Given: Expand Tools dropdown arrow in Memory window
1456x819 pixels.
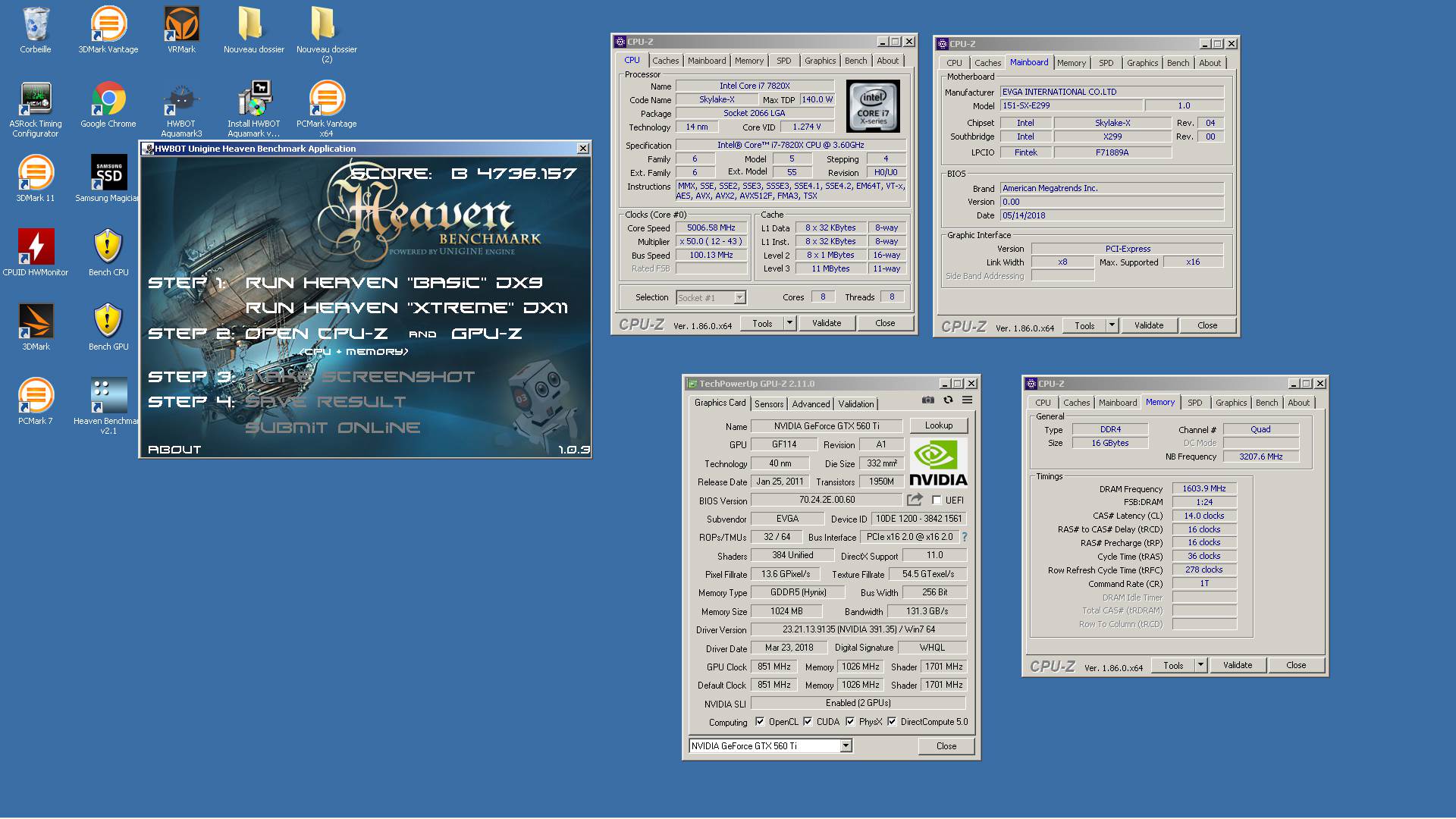Looking at the screenshot, I should (x=1200, y=665).
